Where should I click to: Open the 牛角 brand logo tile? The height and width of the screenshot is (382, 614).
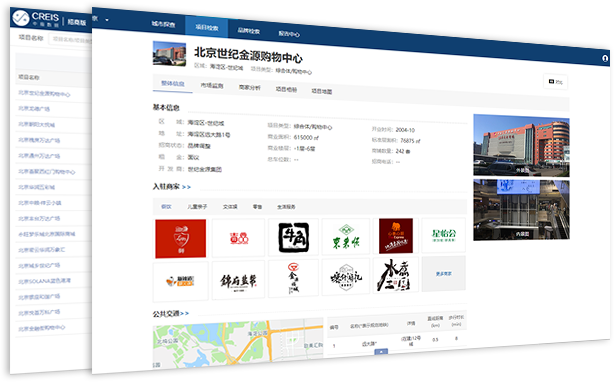[294, 237]
